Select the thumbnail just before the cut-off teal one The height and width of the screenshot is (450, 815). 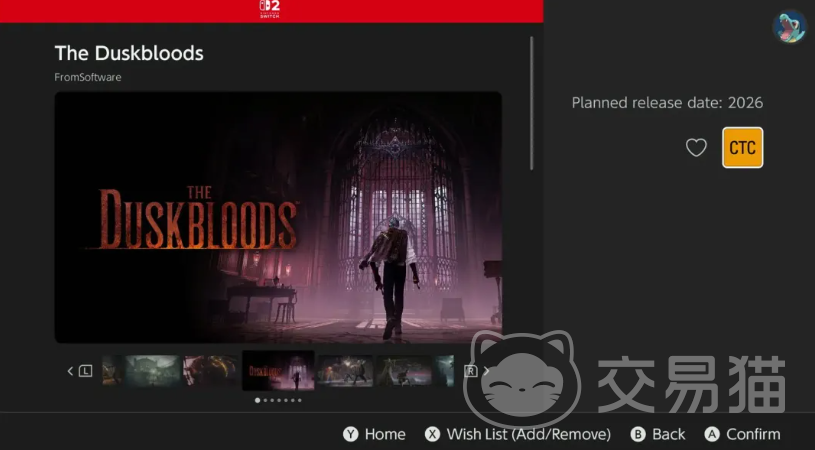click(404, 370)
